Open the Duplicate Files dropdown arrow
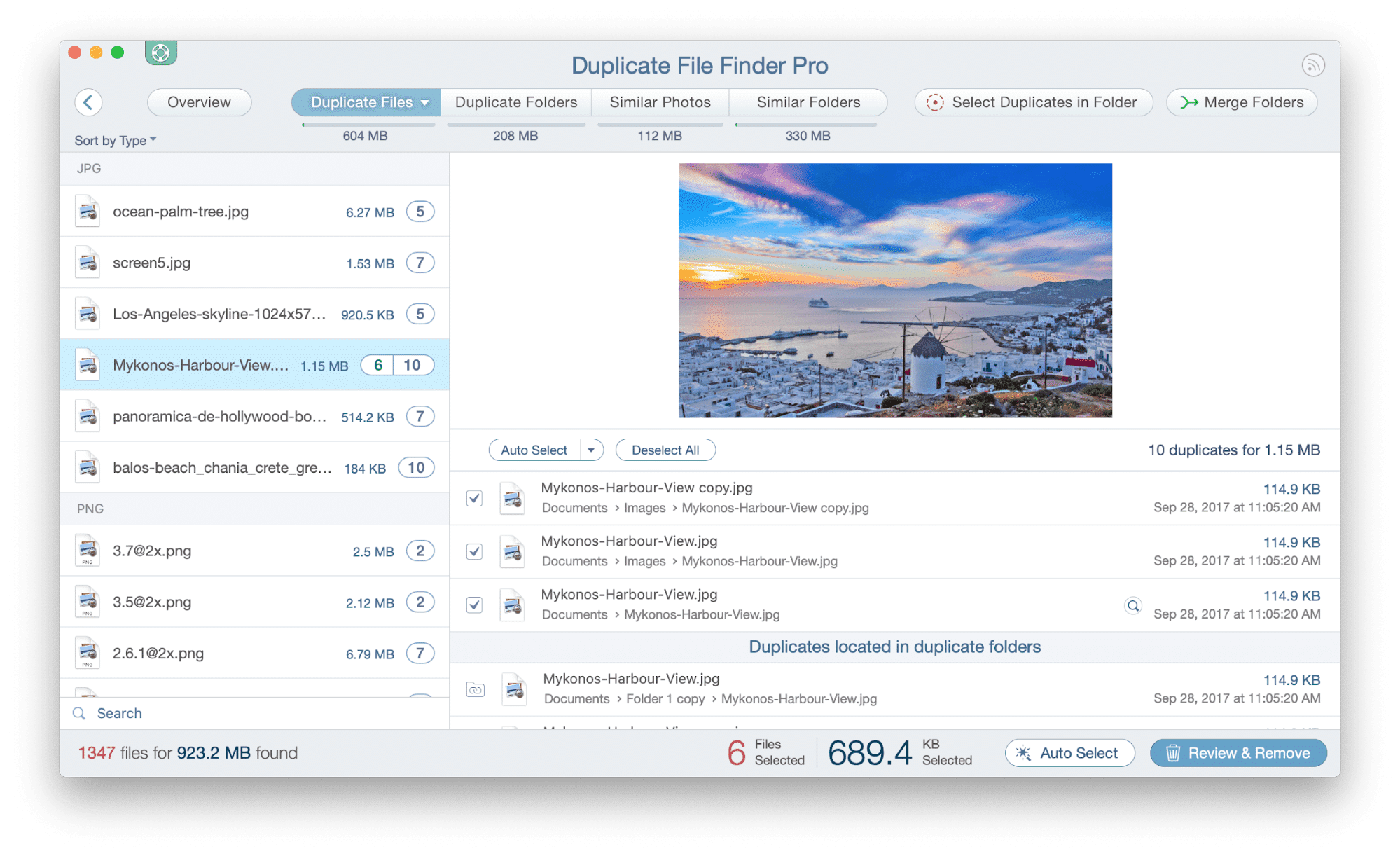The width and height of the screenshot is (1400, 856). 425,102
